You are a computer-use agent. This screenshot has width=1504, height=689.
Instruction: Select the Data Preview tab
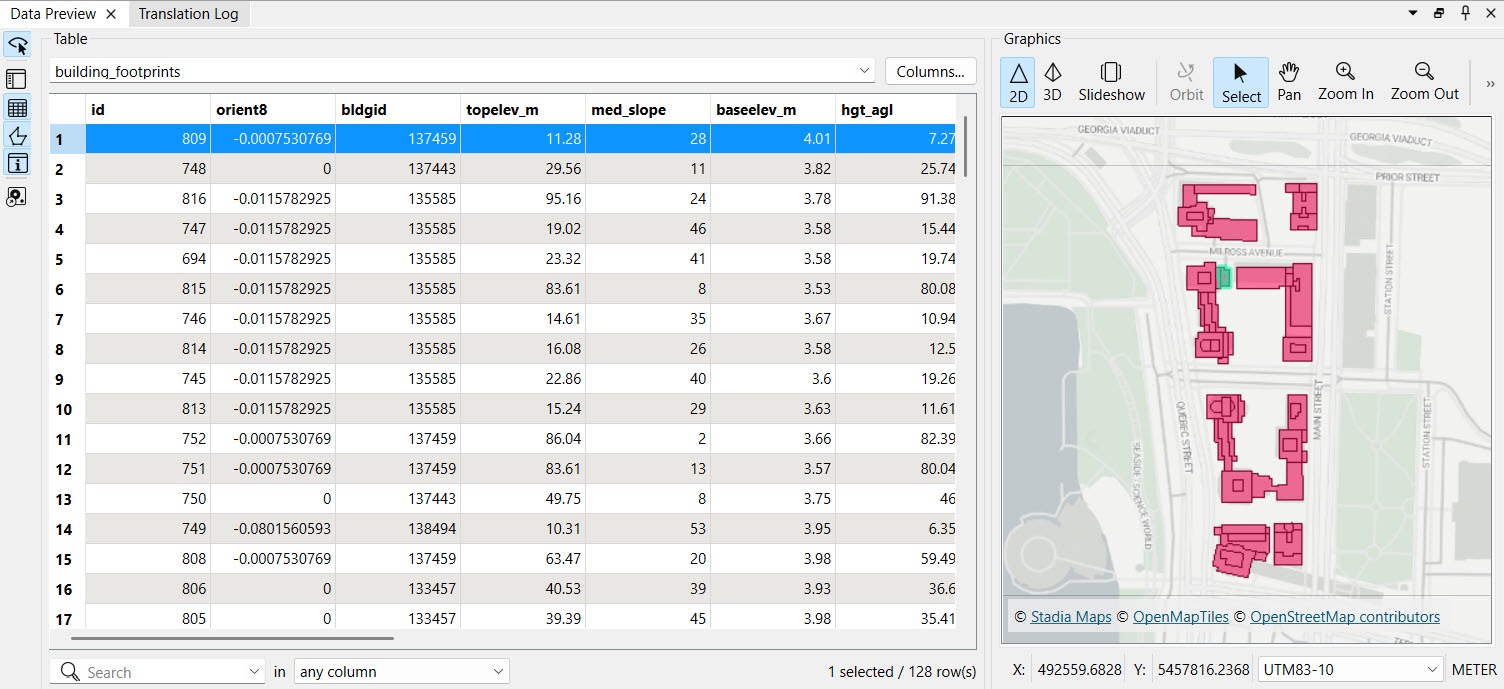coord(53,14)
